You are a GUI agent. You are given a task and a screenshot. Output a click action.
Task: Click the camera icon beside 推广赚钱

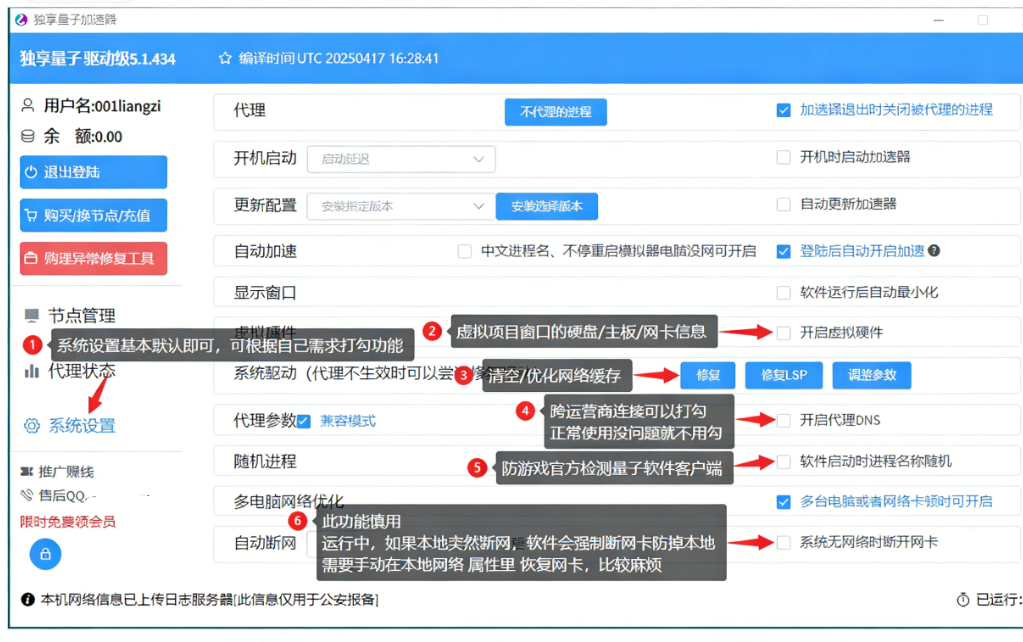coord(27,471)
